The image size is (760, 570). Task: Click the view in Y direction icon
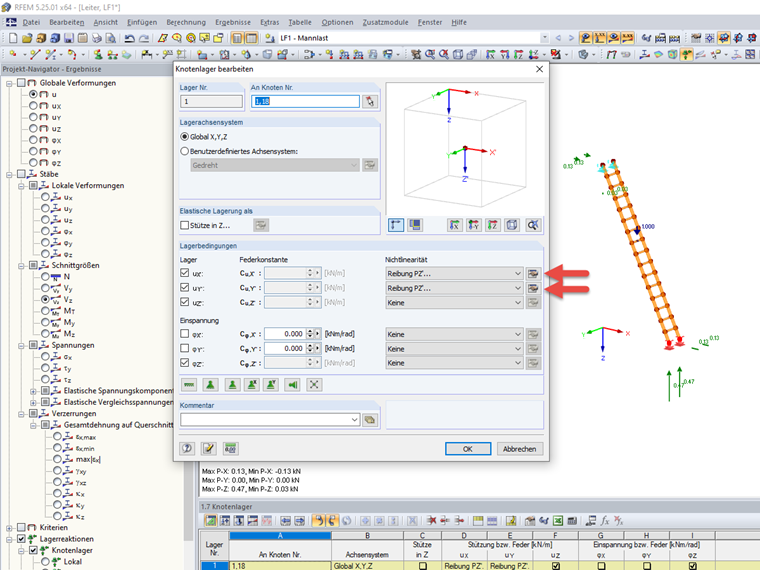tap(474, 225)
